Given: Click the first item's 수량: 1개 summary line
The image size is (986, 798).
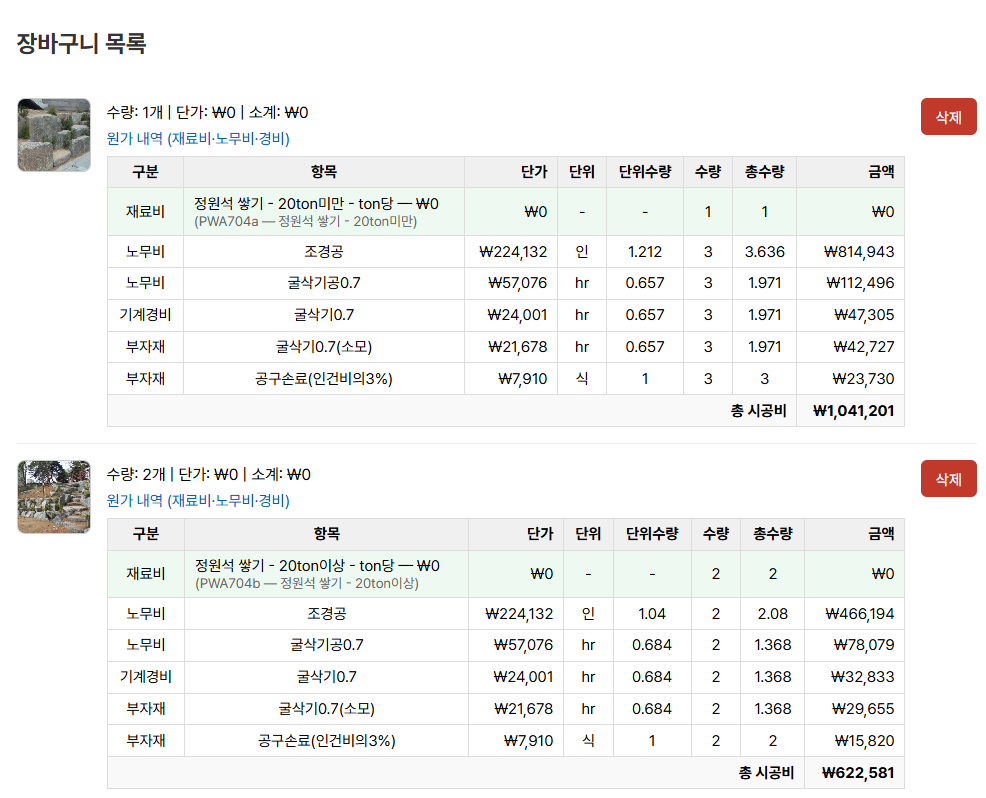Looking at the screenshot, I should point(207,113).
